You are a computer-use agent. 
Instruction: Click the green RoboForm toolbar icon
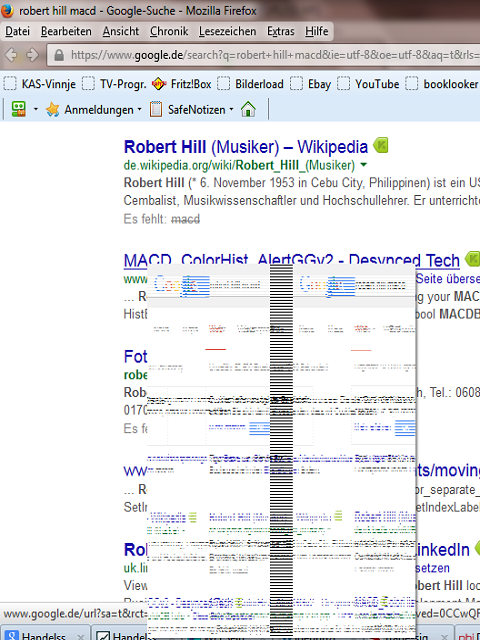(18, 109)
